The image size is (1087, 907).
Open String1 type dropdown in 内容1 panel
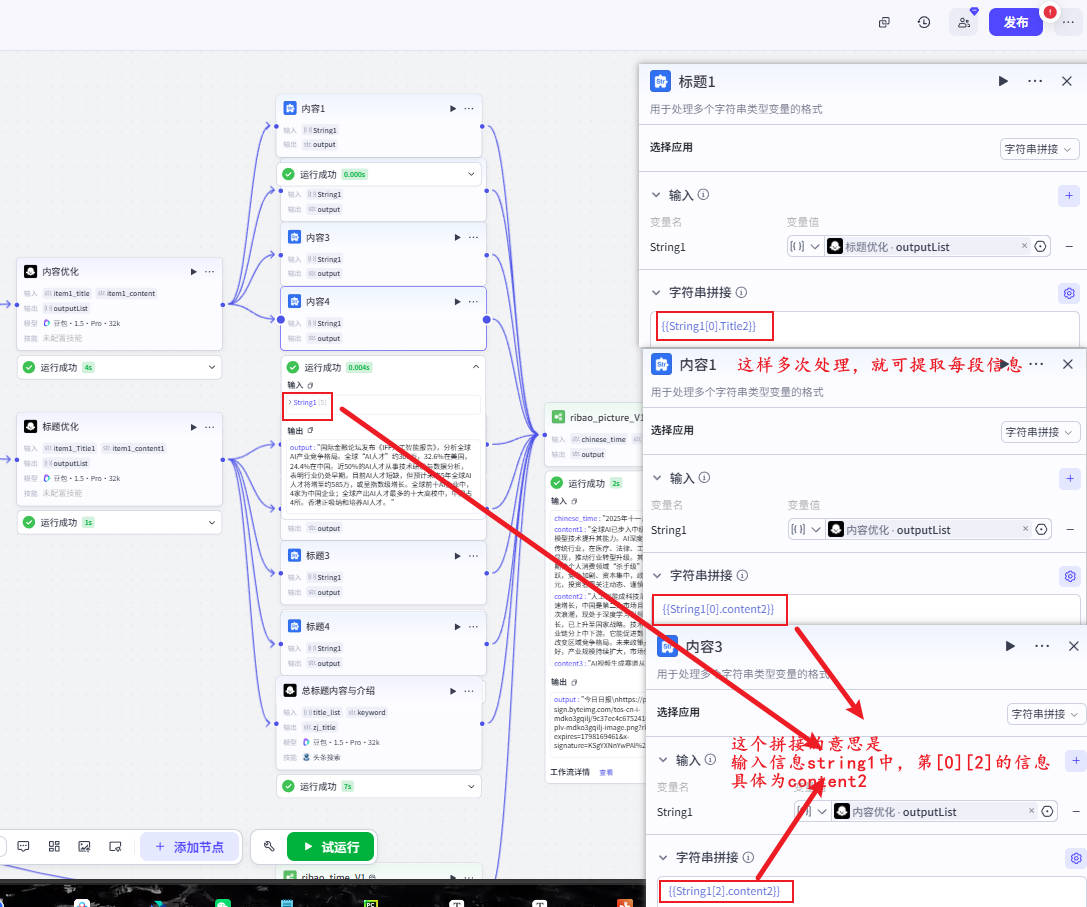(x=806, y=529)
